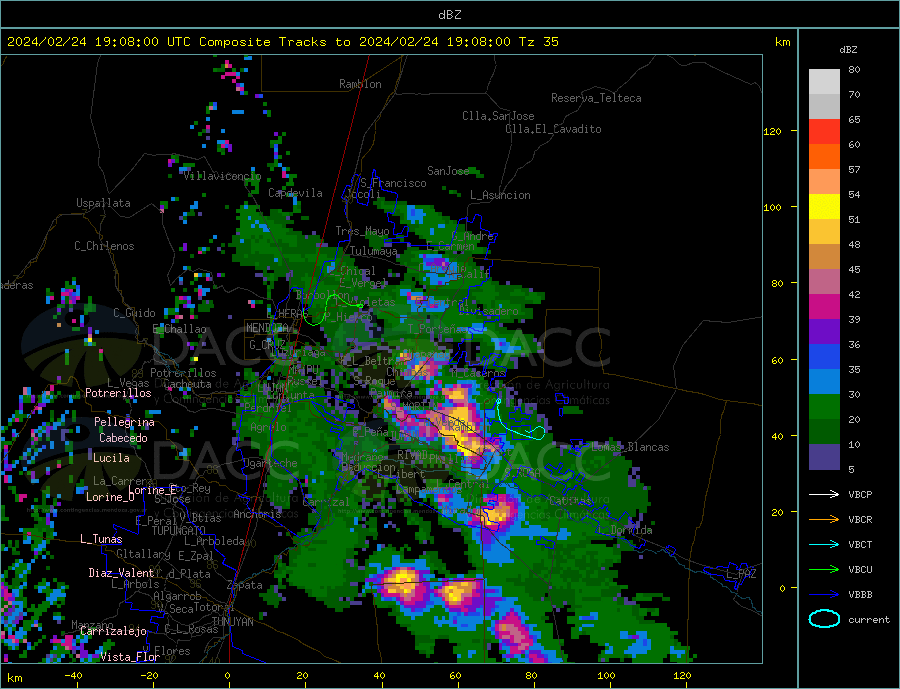Click the 'Zapata' place label

point(245,585)
